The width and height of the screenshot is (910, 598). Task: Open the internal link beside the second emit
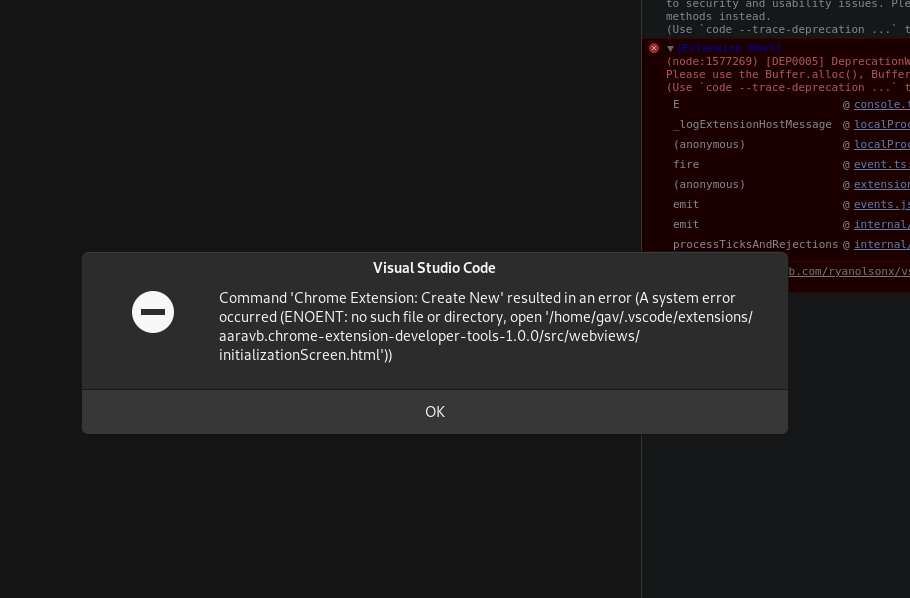point(882,224)
